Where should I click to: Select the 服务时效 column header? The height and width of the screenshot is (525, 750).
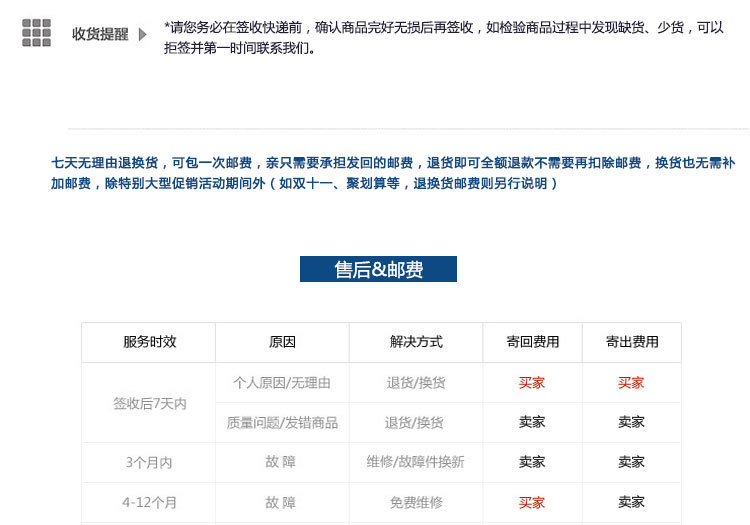pyautogui.click(x=149, y=342)
